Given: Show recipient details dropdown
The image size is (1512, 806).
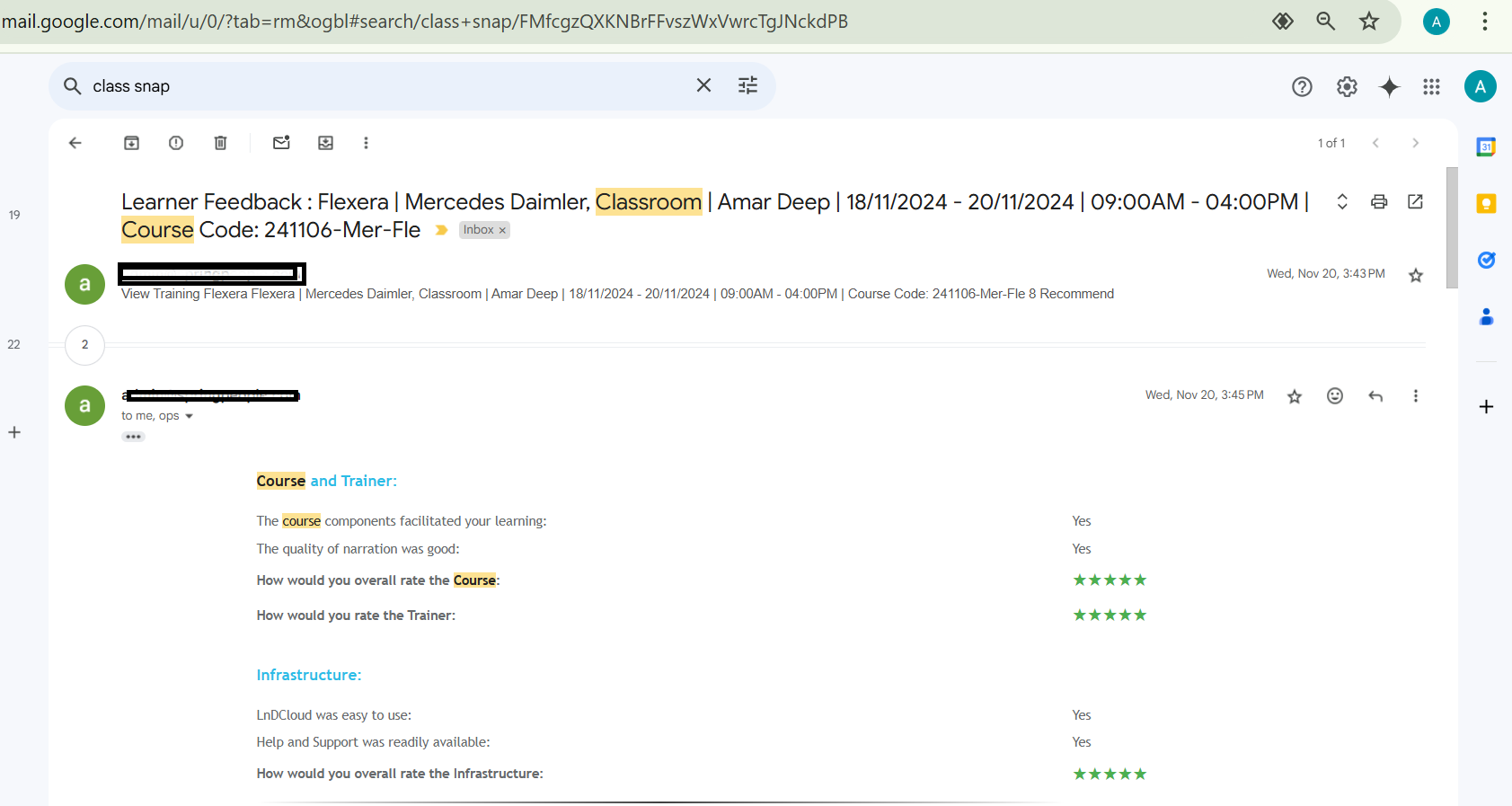Looking at the screenshot, I should (x=189, y=416).
